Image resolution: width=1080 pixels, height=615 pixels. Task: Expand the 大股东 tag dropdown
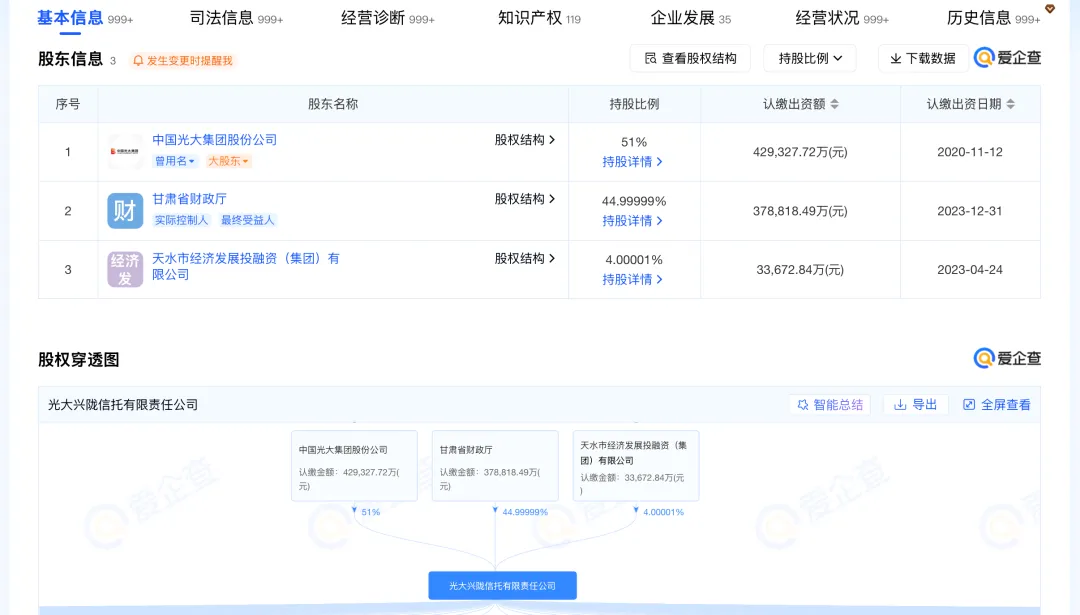point(228,161)
